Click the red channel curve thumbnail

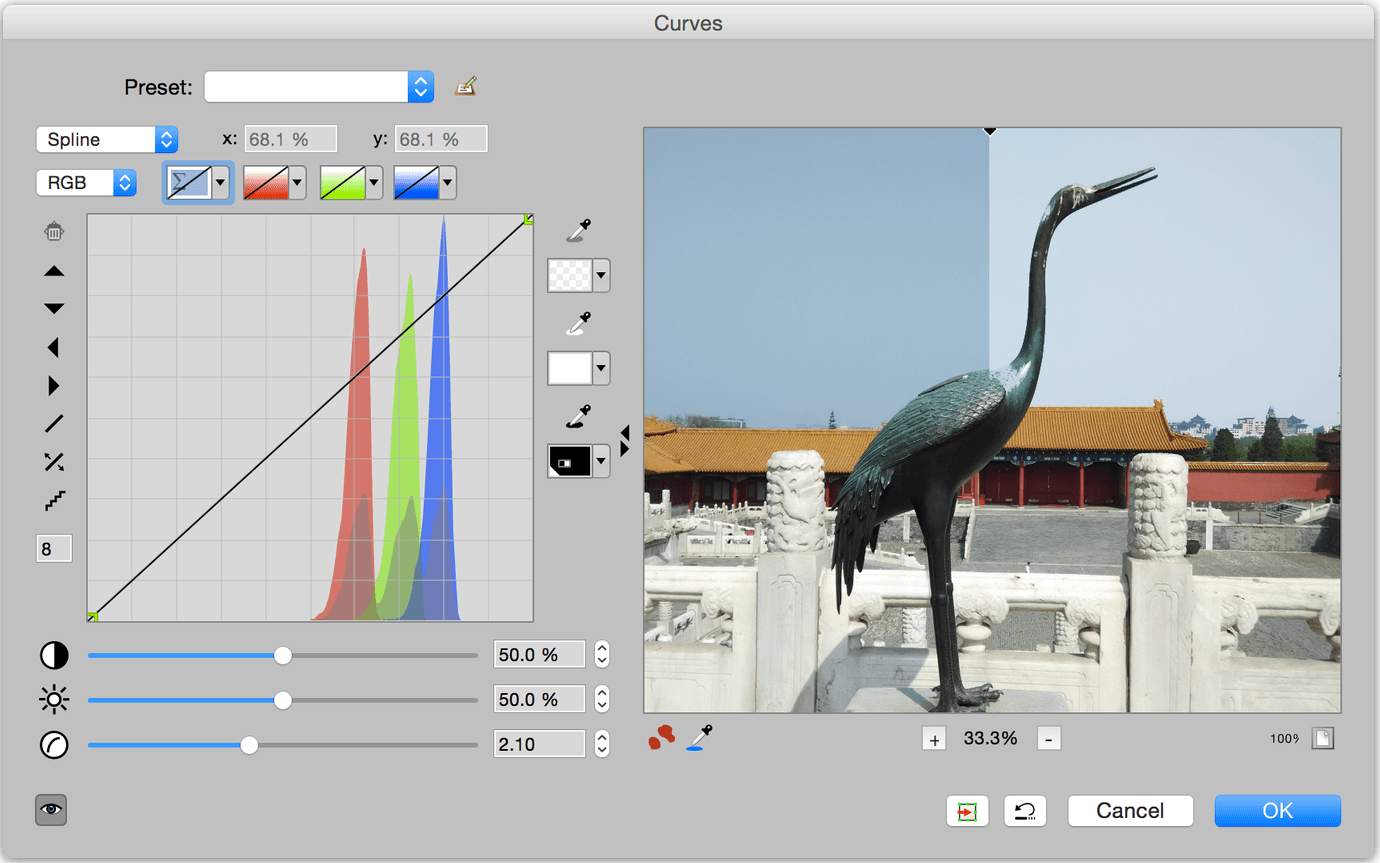click(x=267, y=182)
